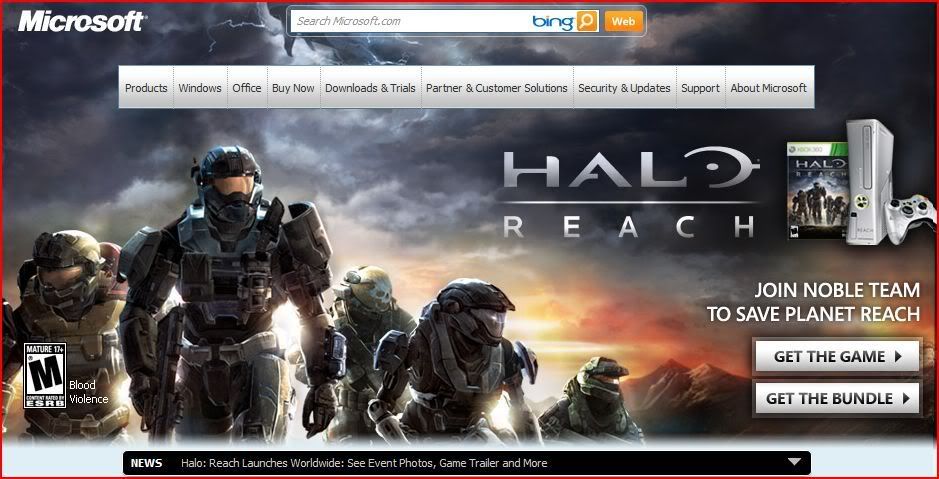This screenshot has height=479, width=939.
Task: Open the Windows menu item
Action: pyautogui.click(x=200, y=88)
